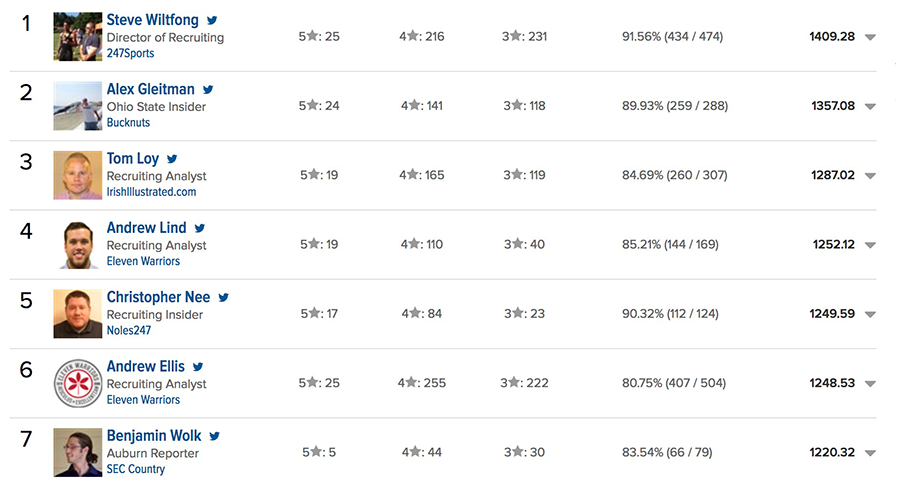Click Alex Gleitman's Twitter bird icon

tap(208, 89)
